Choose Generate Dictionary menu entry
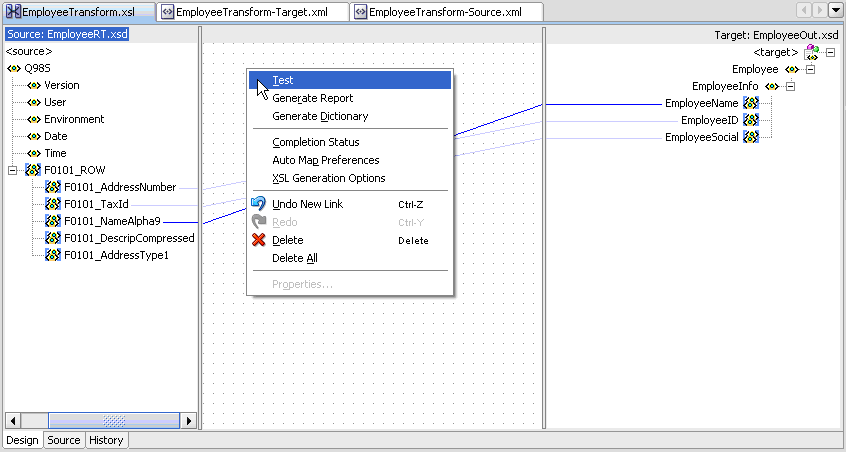The image size is (846, 452). [x=350, y=116]
